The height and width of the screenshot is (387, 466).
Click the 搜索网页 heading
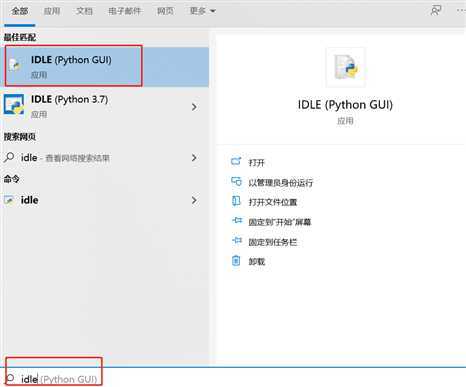(20, 136)
